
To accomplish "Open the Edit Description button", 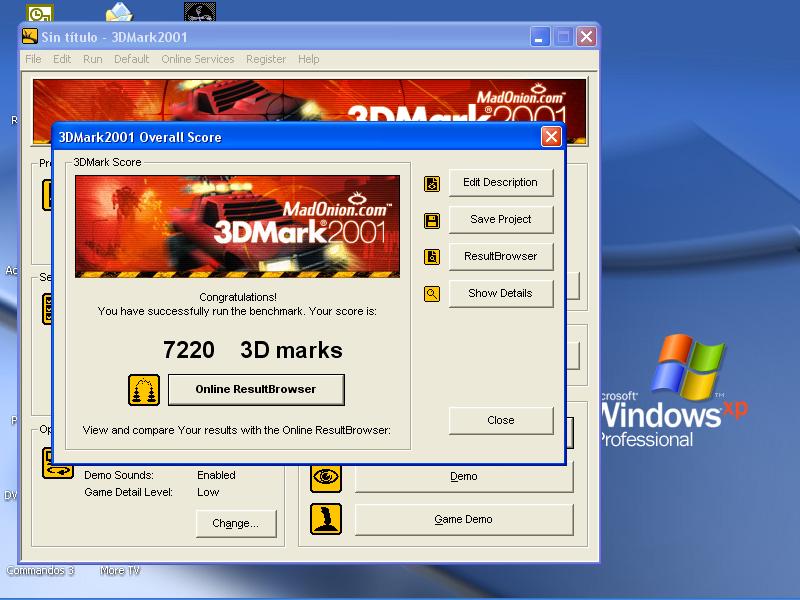I will click(x=501, y=183).
